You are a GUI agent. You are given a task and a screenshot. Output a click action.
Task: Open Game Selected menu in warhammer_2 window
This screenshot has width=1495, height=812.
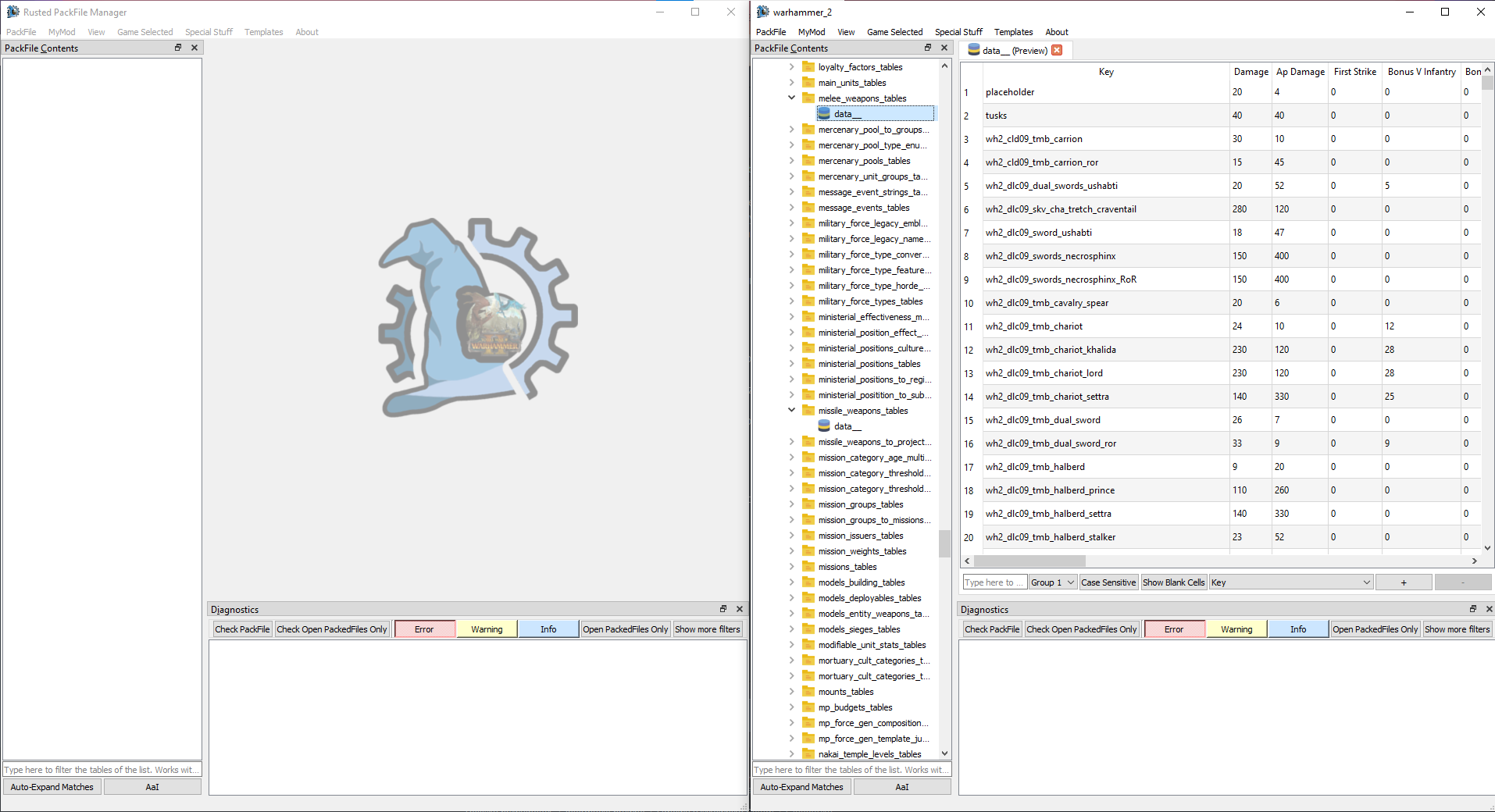click(895, 32)
